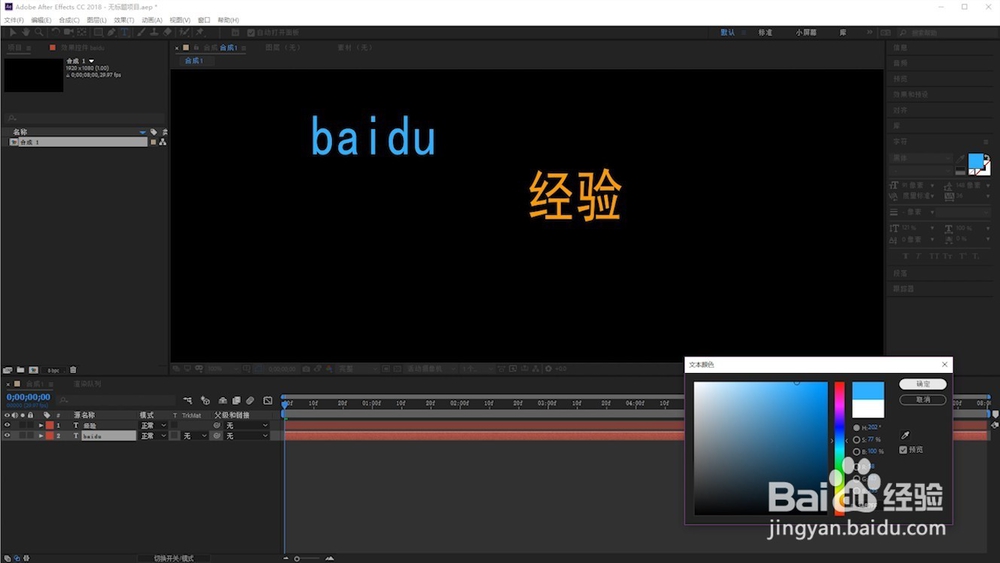Image resolution: width=1000 pixels, height=563 pixels.
Task: Switch to the 标准 workspace
Action: (x=765, y=33)
